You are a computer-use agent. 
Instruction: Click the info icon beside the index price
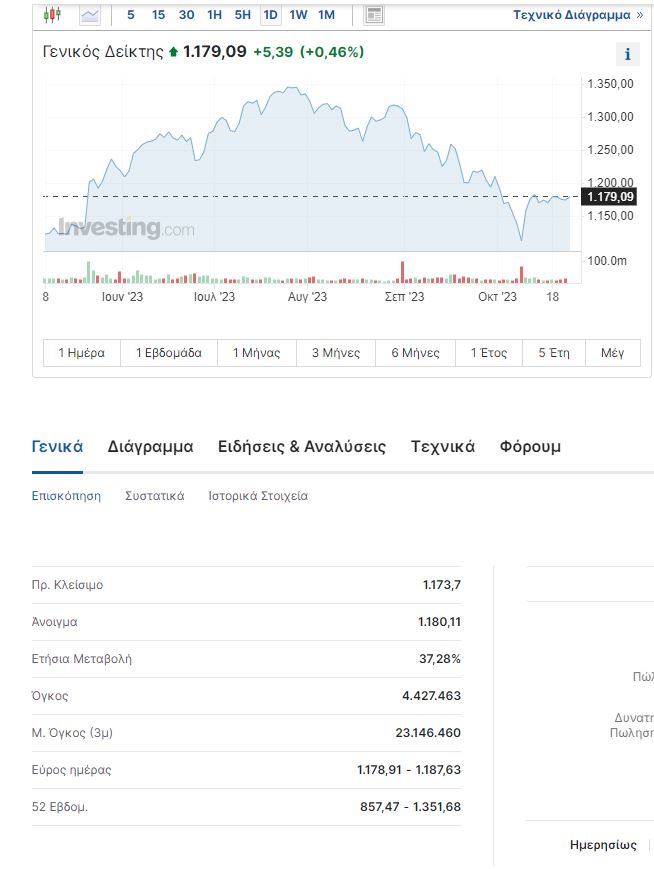tap(627, 55)
